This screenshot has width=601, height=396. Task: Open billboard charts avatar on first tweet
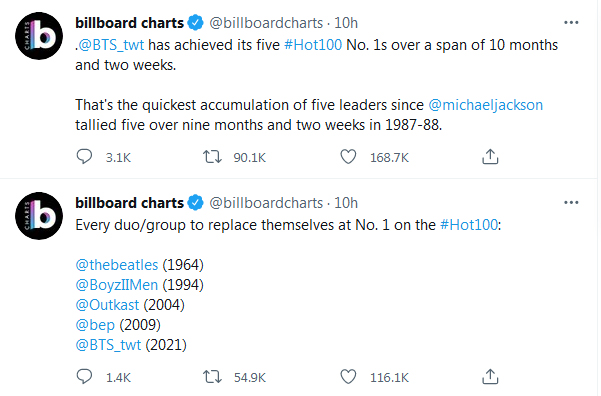39,36
